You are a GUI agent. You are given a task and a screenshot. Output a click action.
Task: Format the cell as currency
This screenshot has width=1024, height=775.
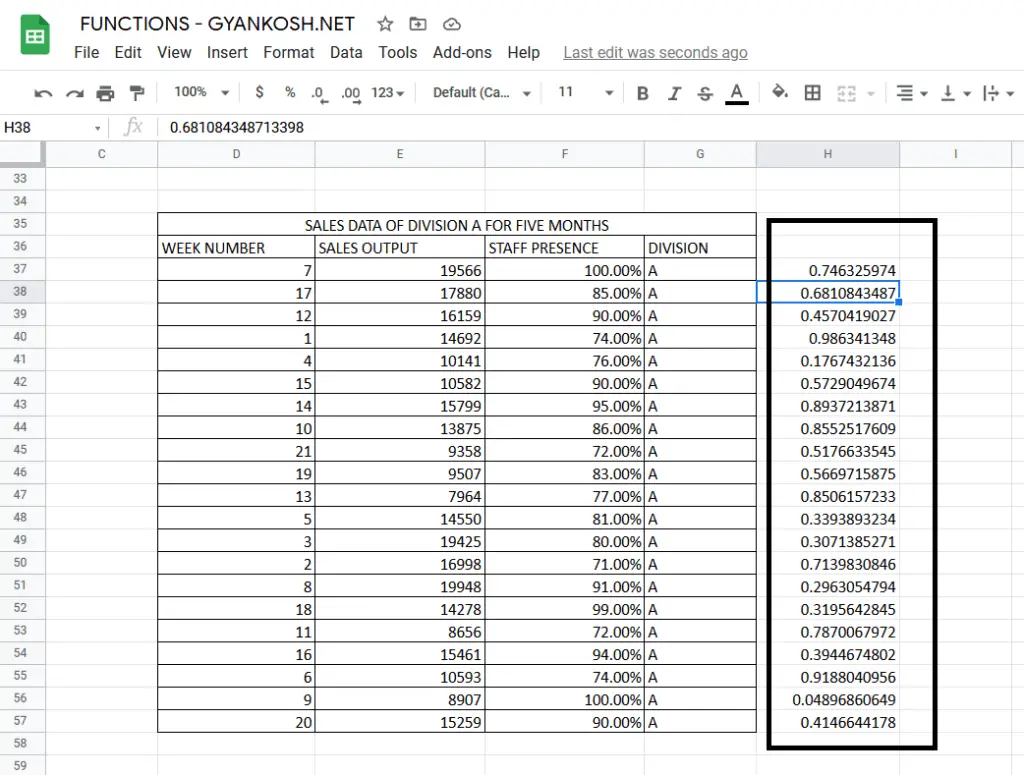click(x=259, y=92)
